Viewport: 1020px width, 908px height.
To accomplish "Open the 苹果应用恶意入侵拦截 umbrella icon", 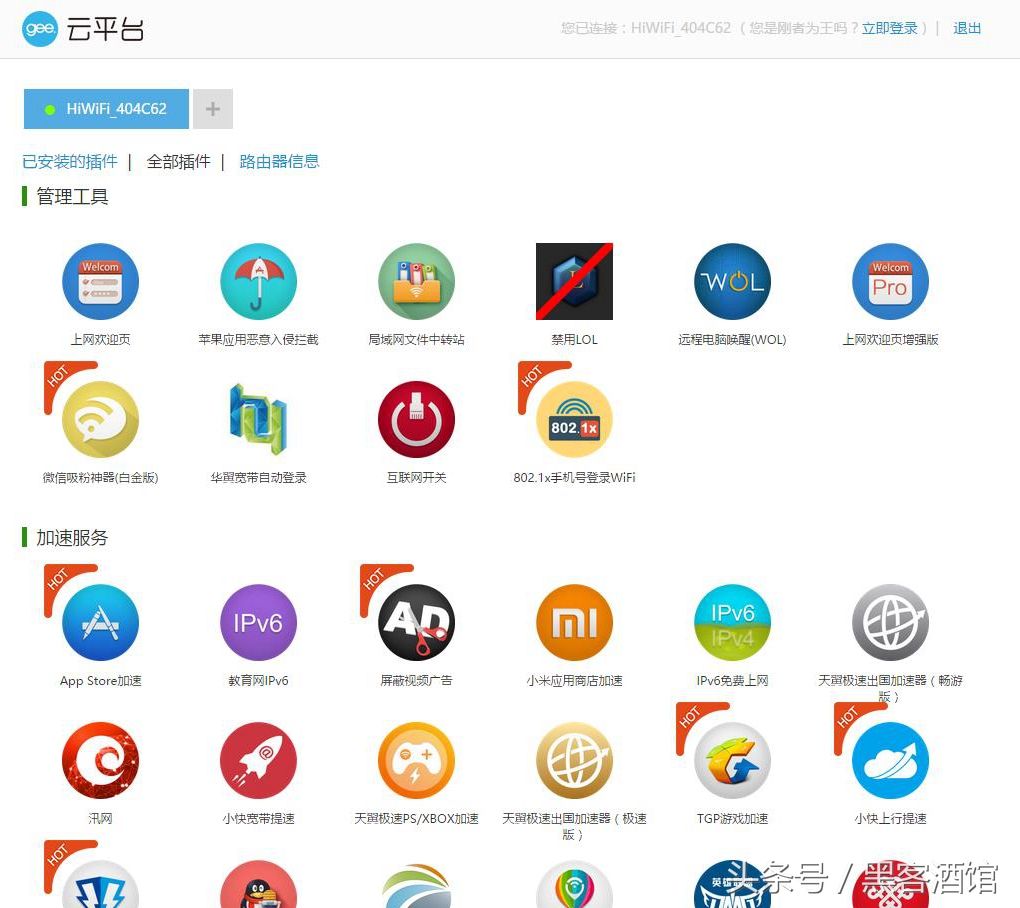I will click(258, 282).
